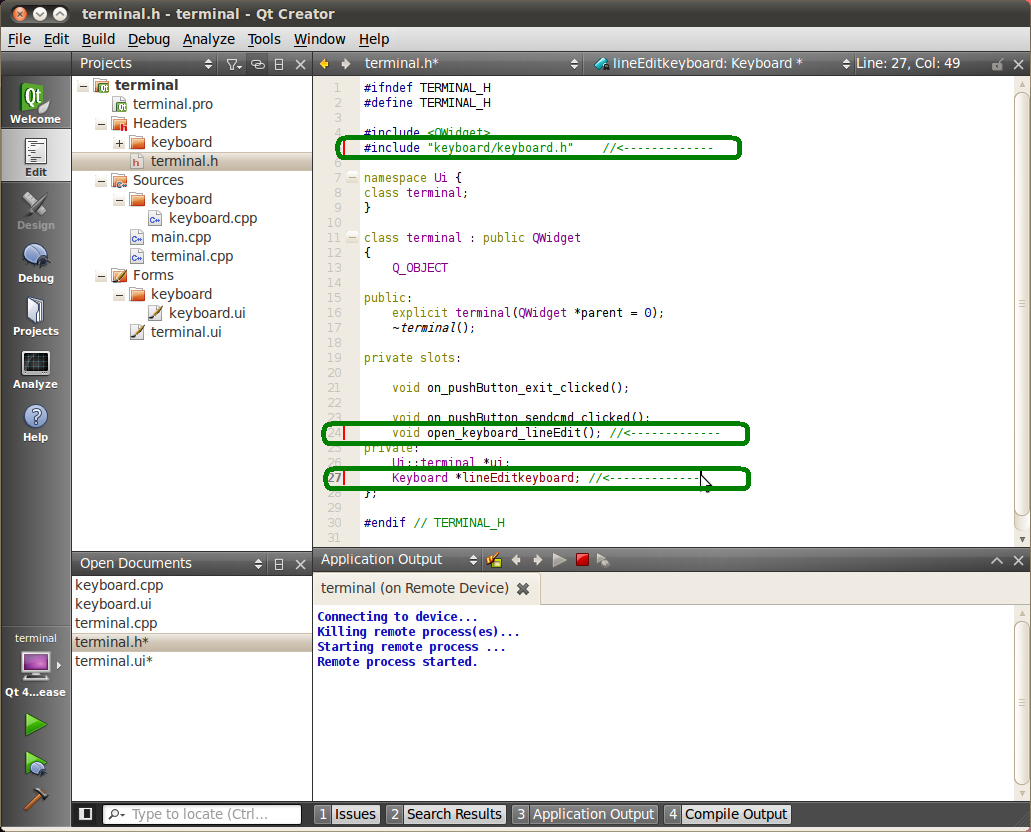1031x832 pixels.
Task: Open the terminal.h* document dropdown
Action: click(471, 64)
